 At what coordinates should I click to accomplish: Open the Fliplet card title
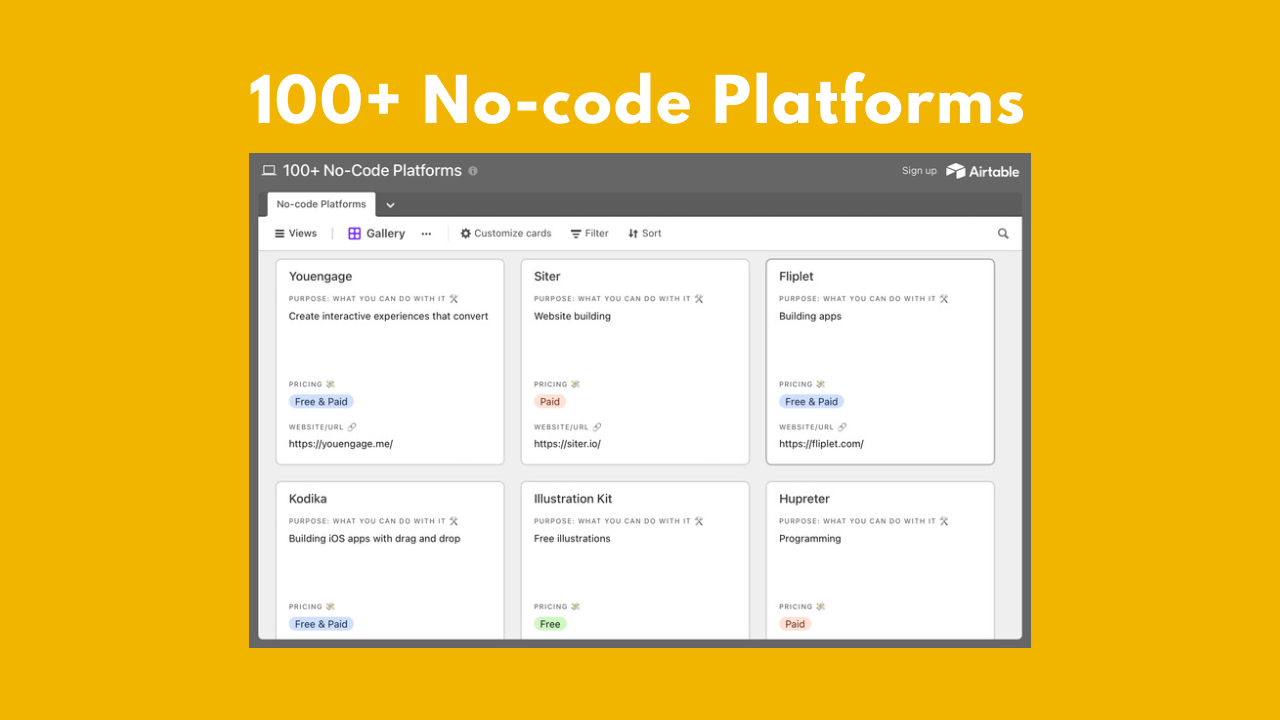pos(797,277)
